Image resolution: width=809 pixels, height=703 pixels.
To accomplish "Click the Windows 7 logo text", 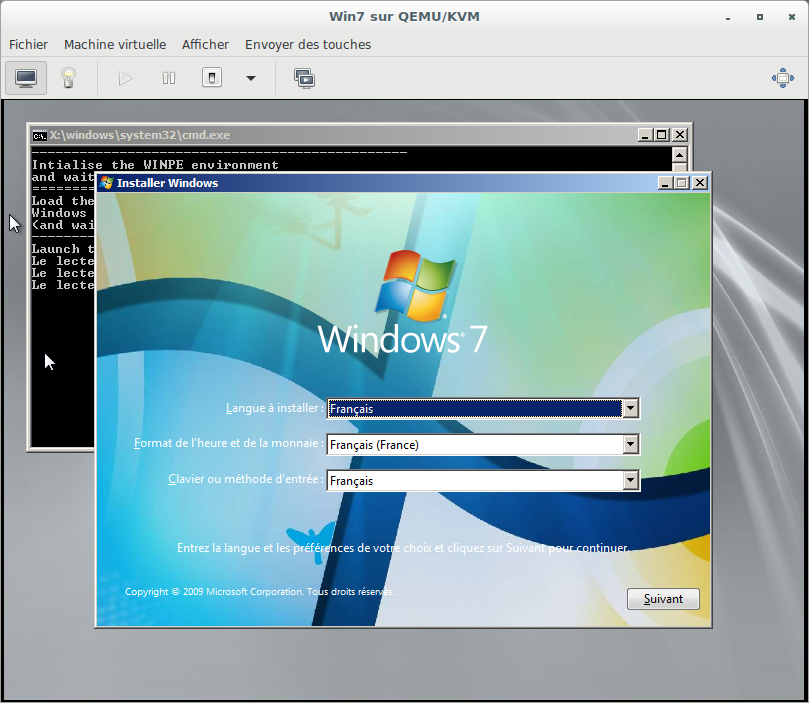I will pyautogui.click(x=402, y=339).
